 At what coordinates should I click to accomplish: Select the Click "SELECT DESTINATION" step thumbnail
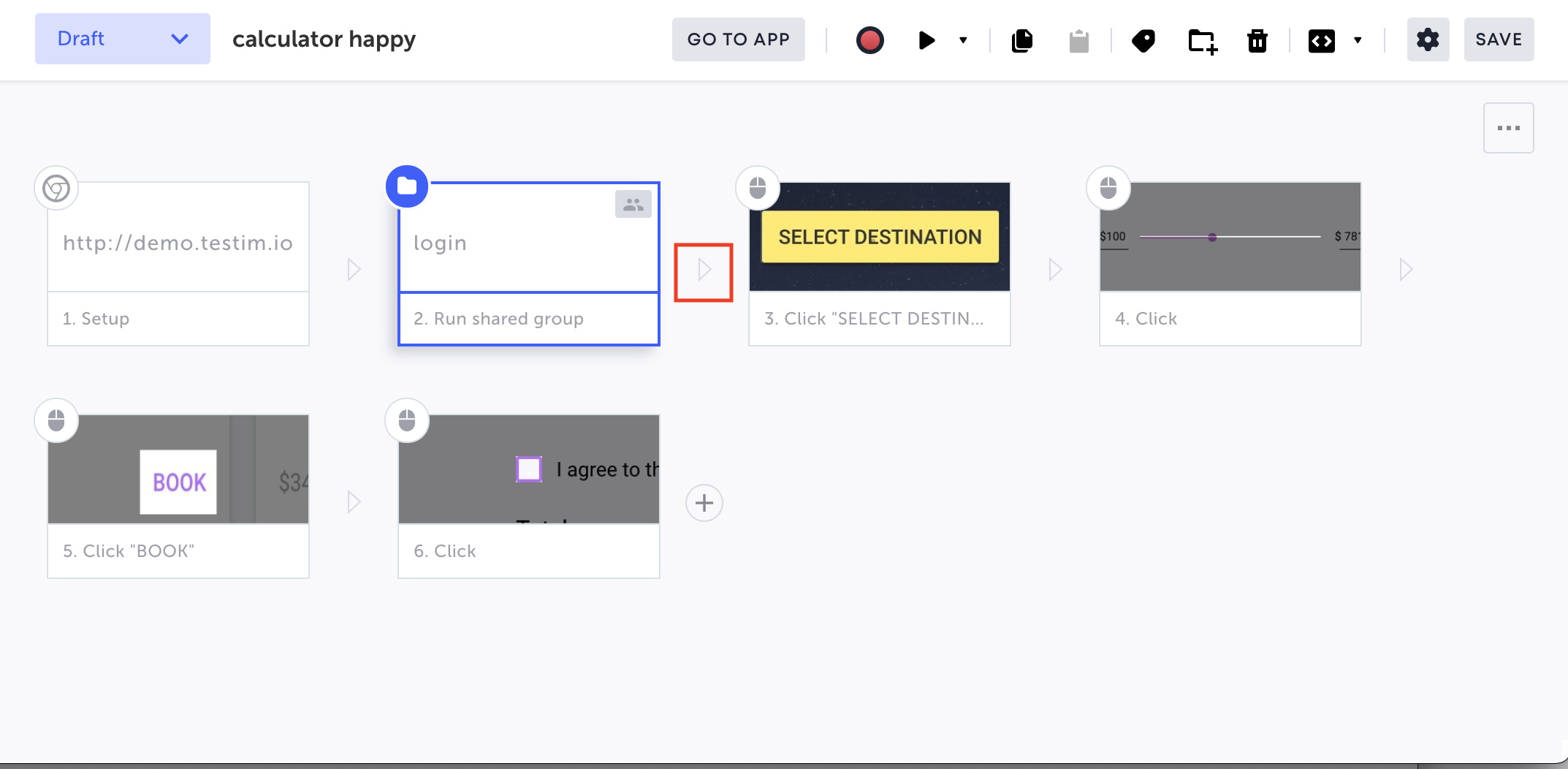tap(880, 237)
